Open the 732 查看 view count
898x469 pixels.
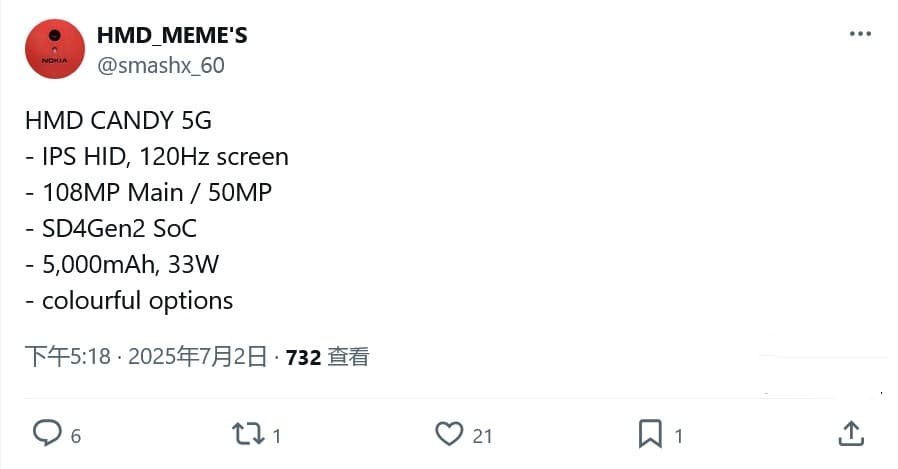(x=328, y=357)
